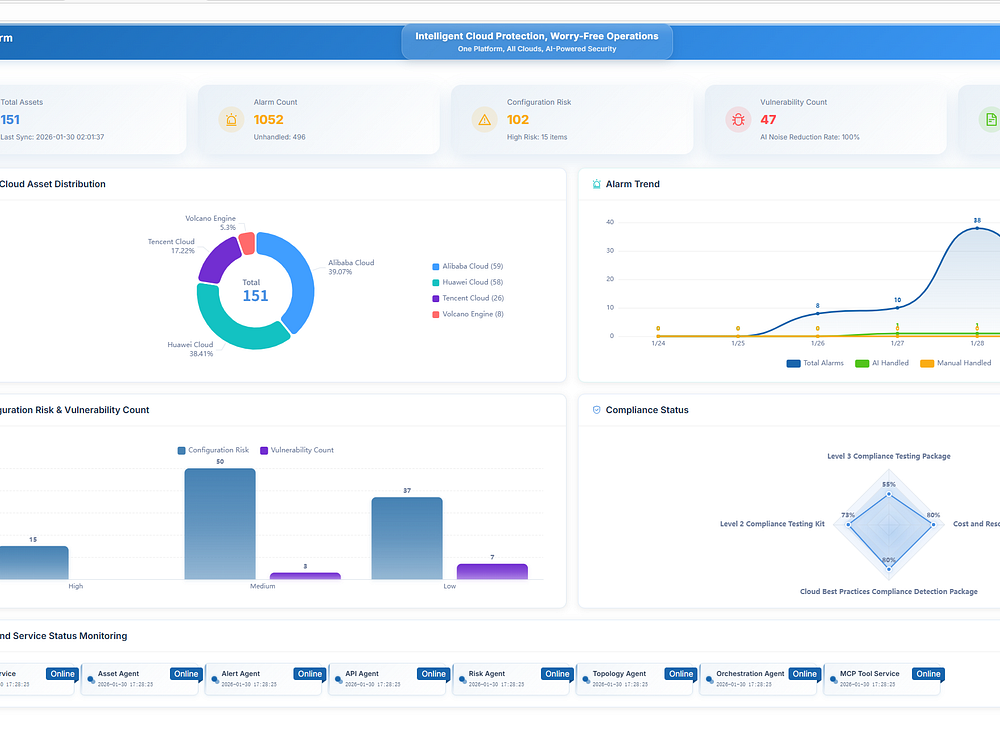Click the 'Intelligent Cloud Protection' banner
The width and height of the screenshot is (1000, 750).
click(537, 41)
